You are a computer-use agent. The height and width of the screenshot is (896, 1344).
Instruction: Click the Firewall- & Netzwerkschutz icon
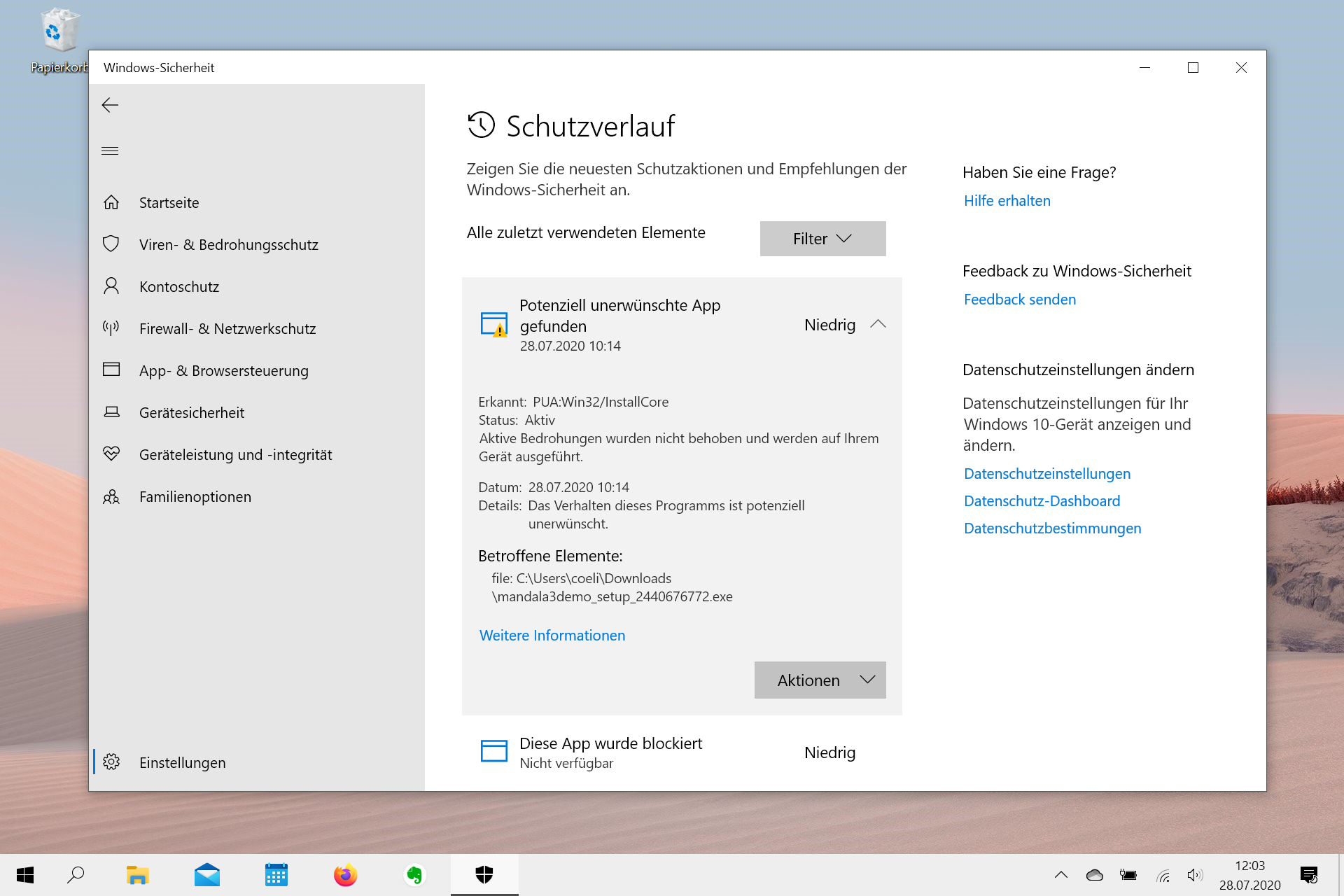pyautogui.click(x=111, y=327)
